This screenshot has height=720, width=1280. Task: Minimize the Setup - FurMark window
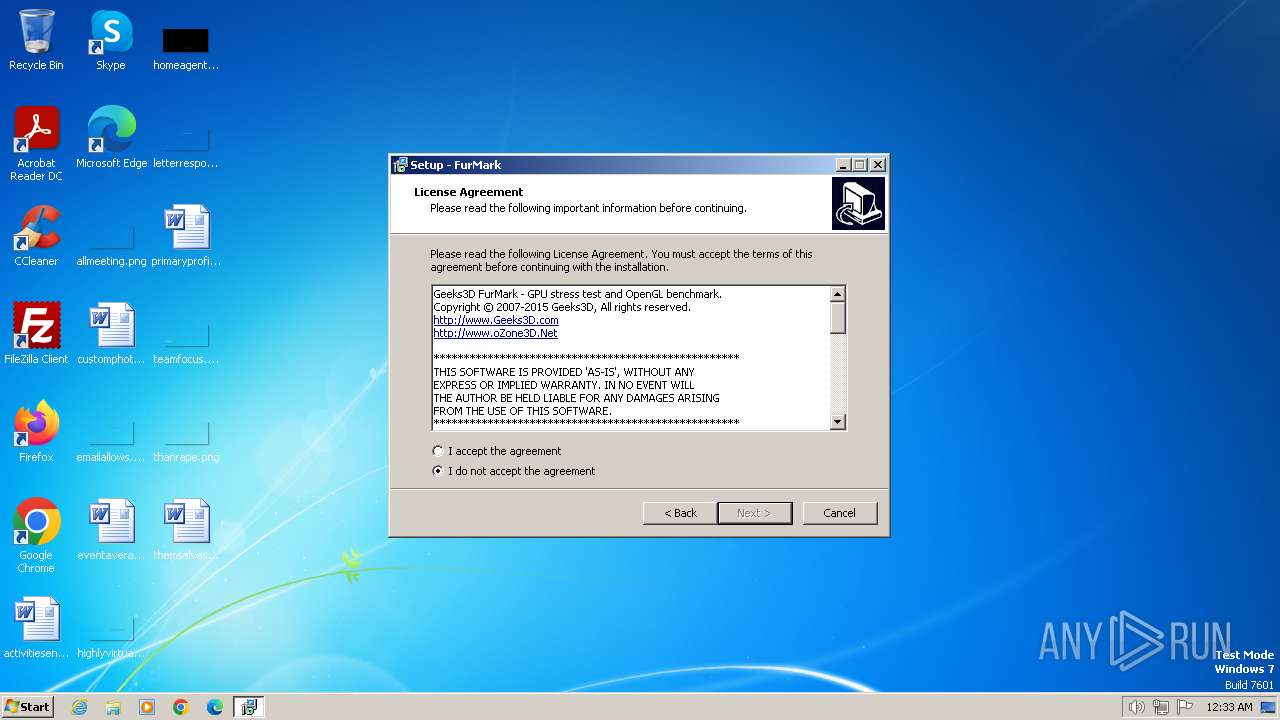tap(843, 165)
